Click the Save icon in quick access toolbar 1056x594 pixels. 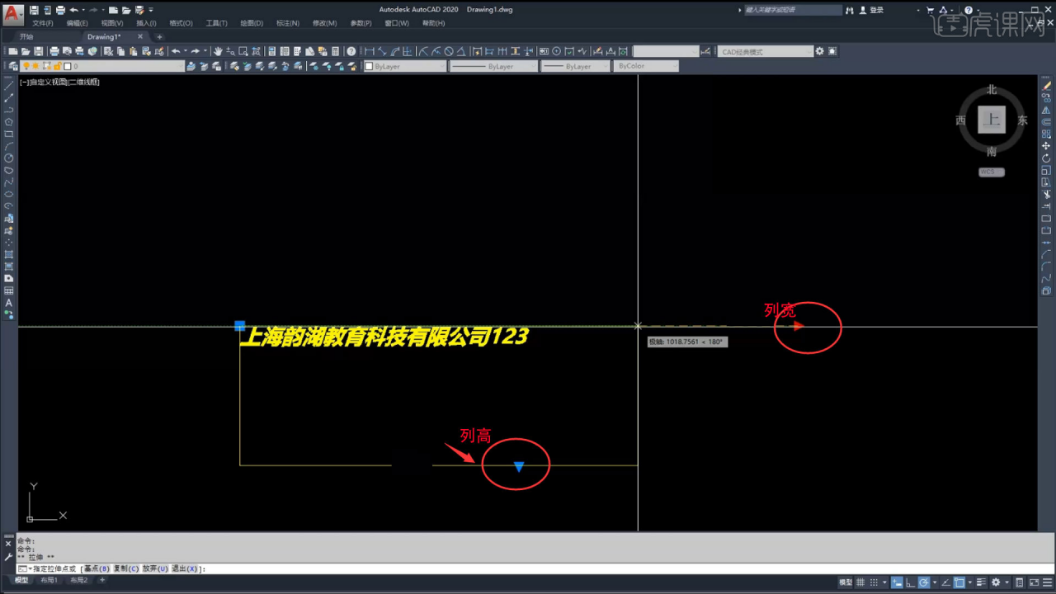pyautogui.click(x=34, y=10)
